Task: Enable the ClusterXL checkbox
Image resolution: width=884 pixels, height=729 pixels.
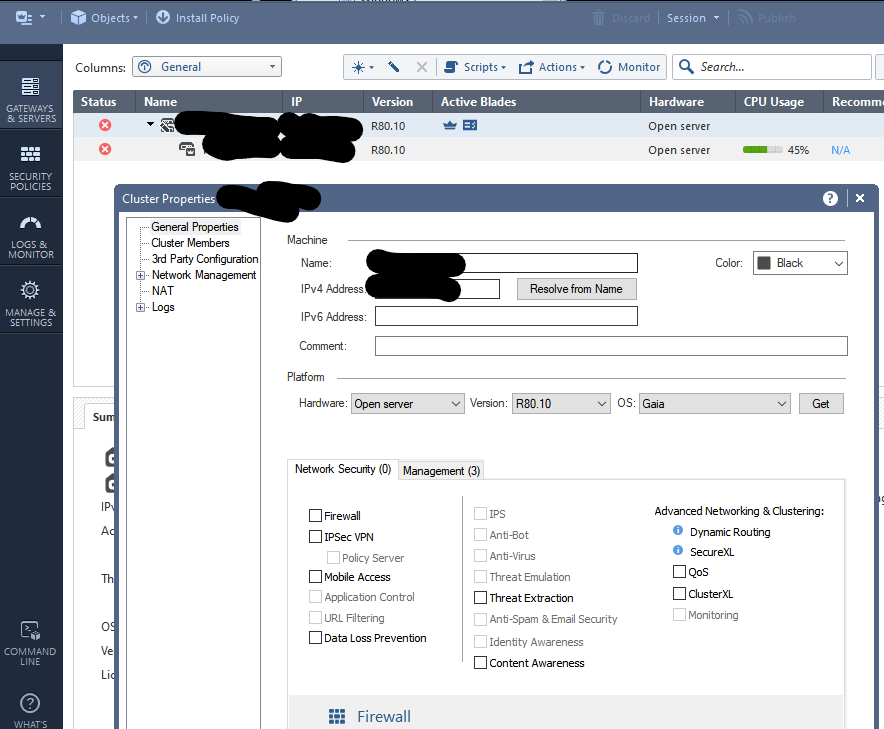Action: [x=679, y=593]
